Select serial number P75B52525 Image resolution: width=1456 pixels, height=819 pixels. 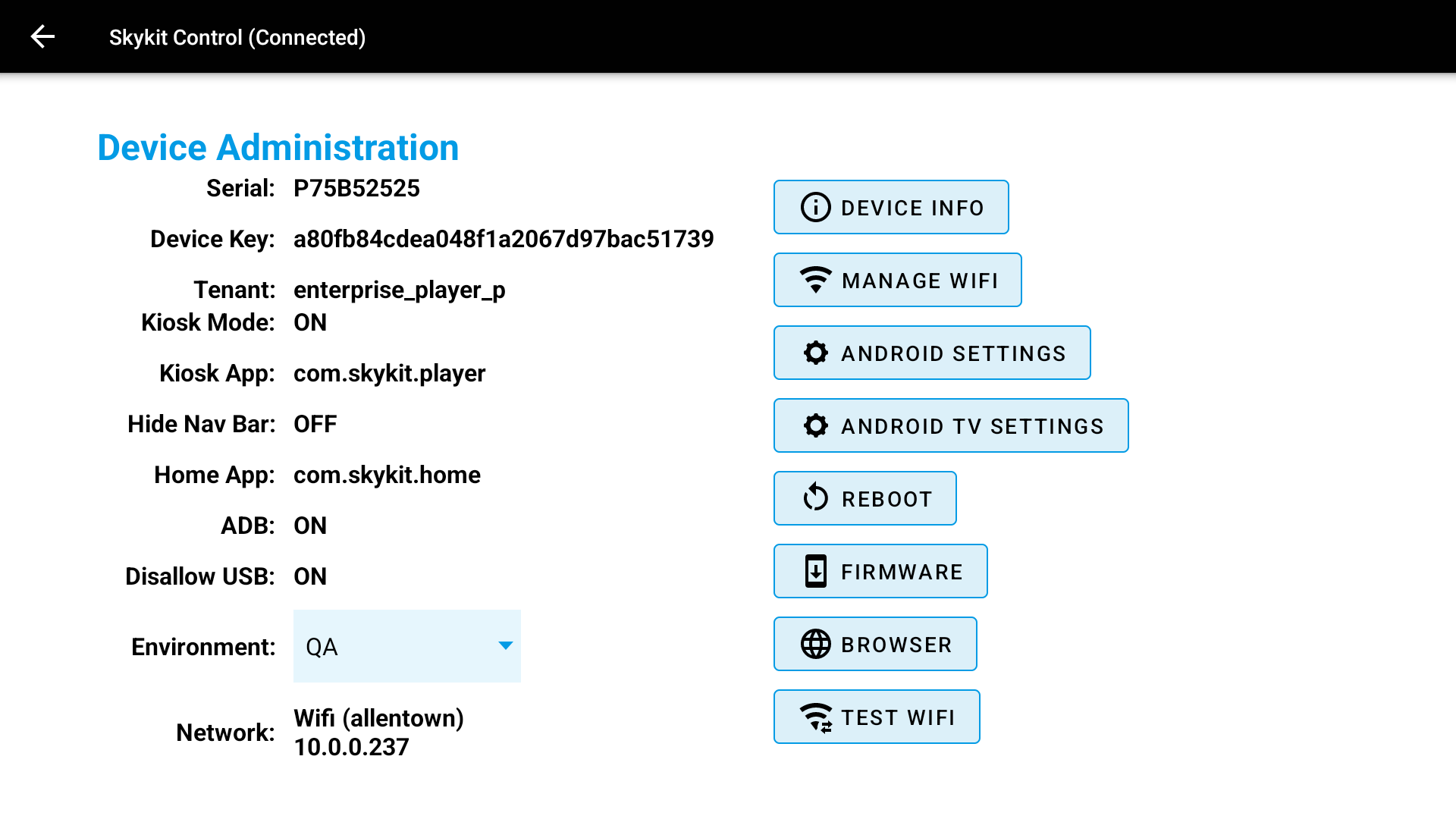coord(356,188)
